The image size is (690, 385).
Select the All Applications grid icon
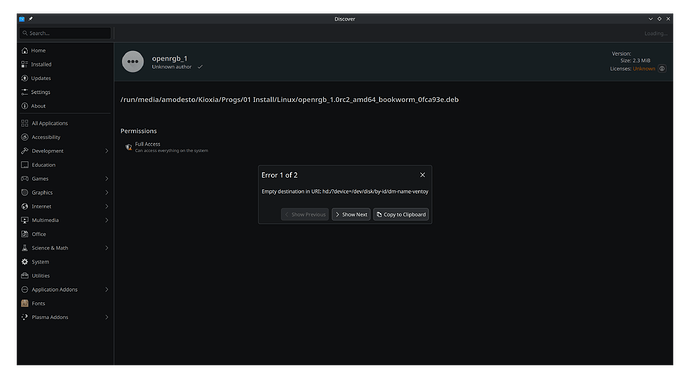click(x=25, y=123)
